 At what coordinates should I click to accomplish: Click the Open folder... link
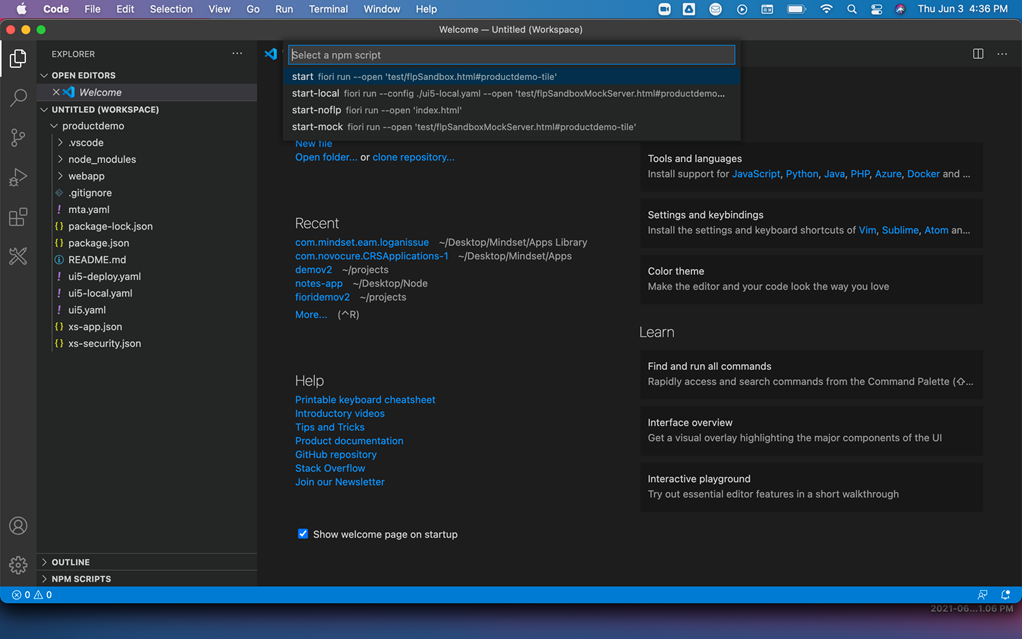pyautogui.click(x=326, y=157)
